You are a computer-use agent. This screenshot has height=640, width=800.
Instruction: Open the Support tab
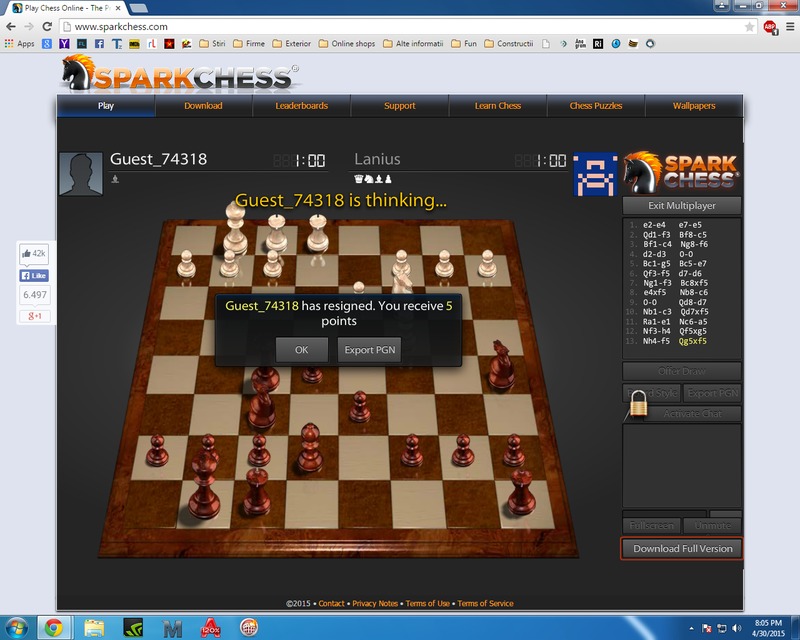click(x=399, y=106)
